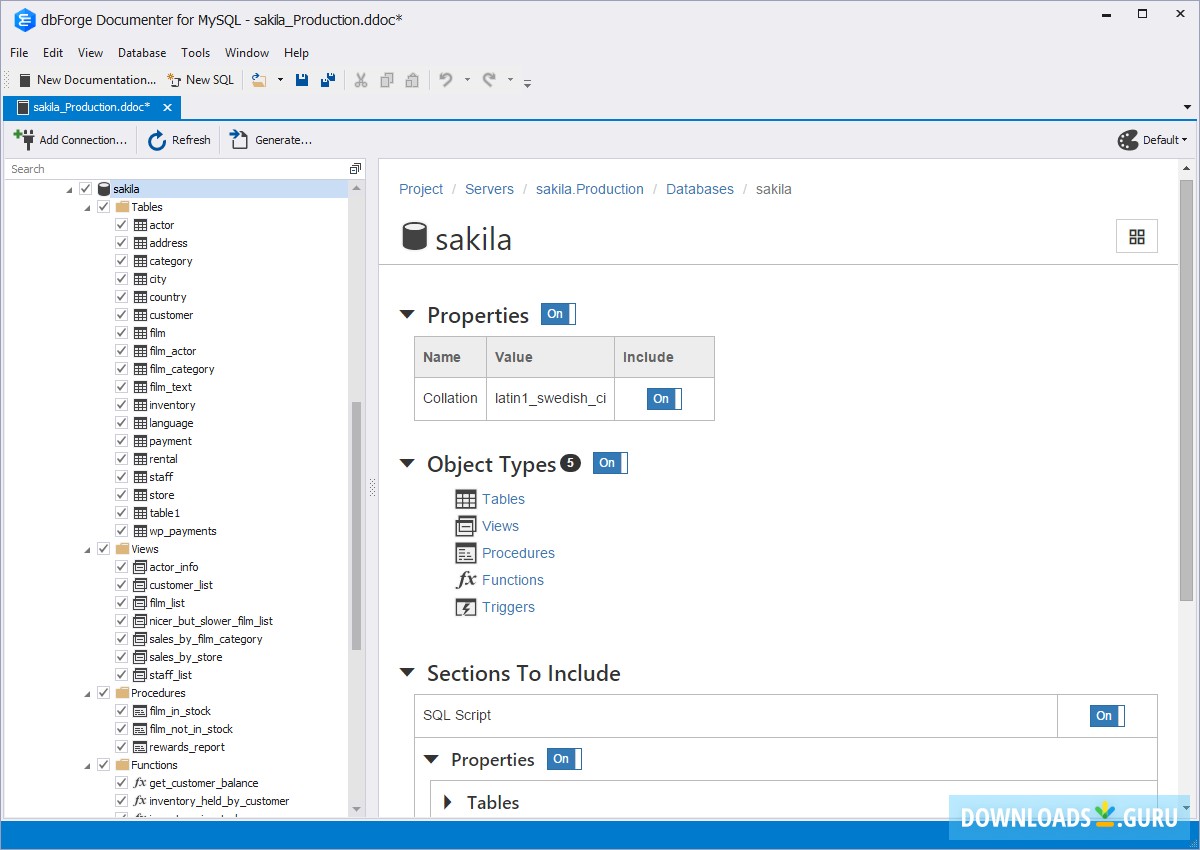Open the File menu
1200x850 pixels.
pos(19,53)
